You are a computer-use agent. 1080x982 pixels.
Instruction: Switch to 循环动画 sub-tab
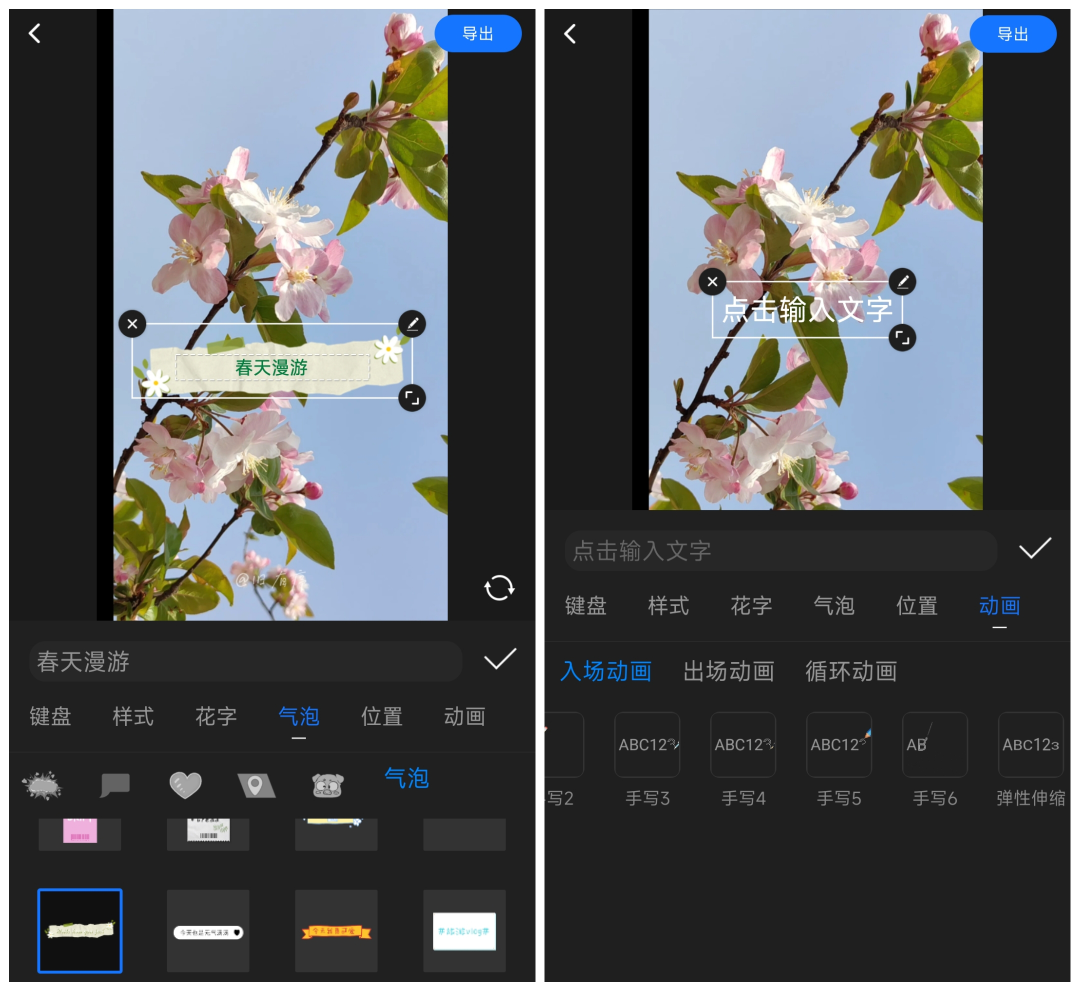(x=851, y=671)
